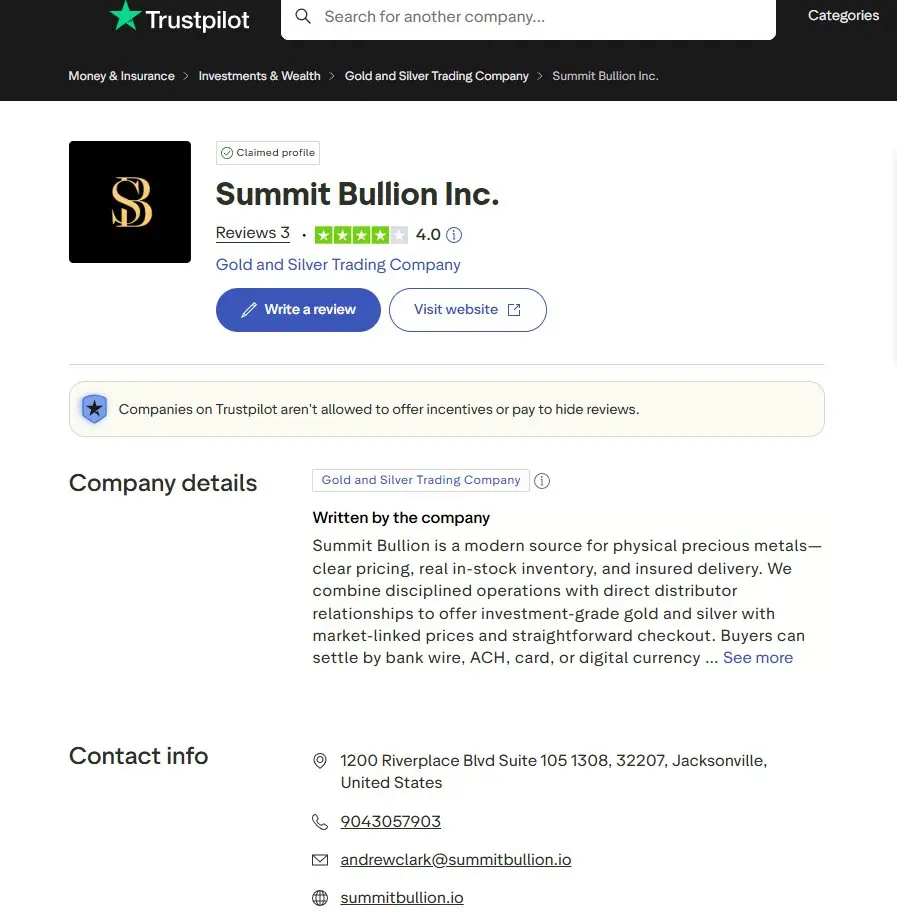
Task: Navigate to Gold and Silver Trading Company breadcrumb
Action: tap(436, 76)
